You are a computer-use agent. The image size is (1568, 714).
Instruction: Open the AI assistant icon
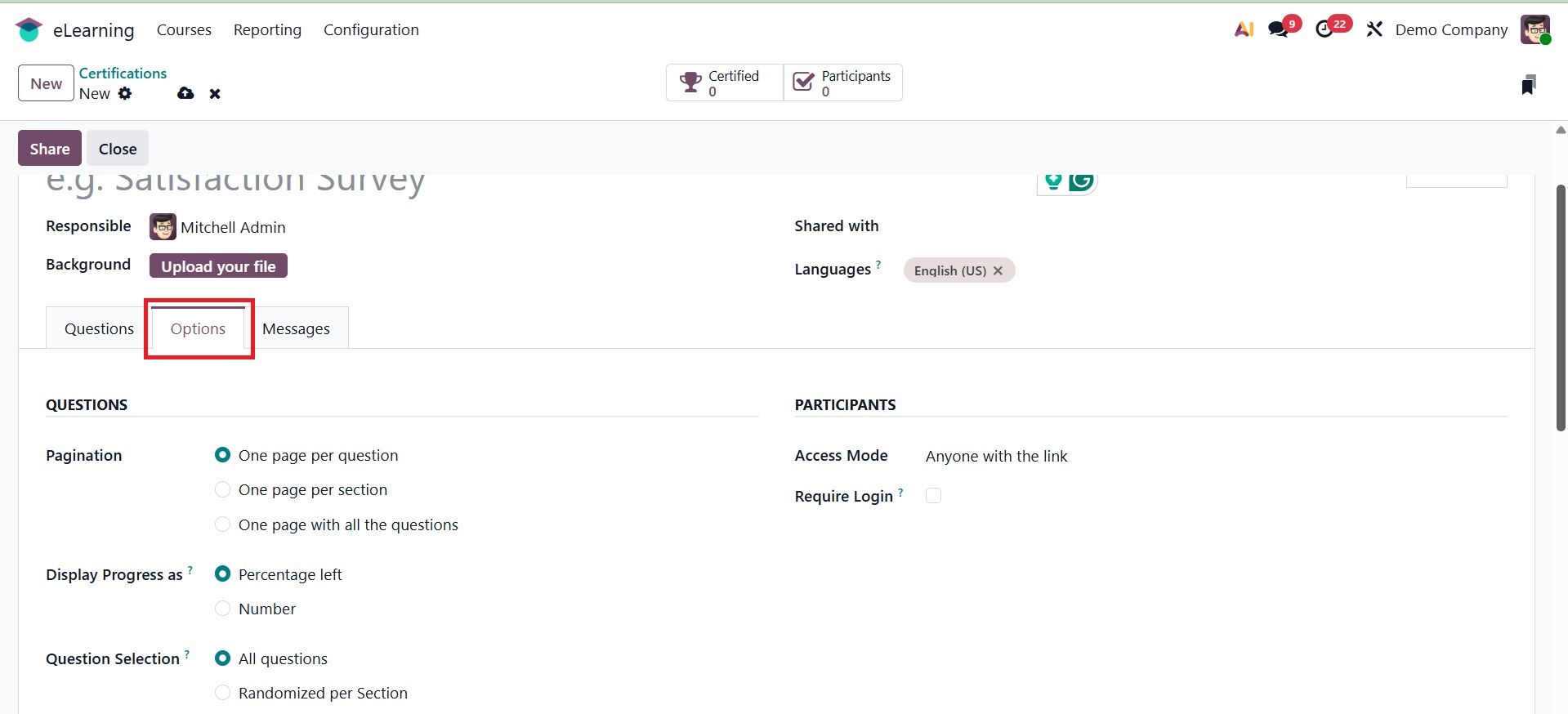[x=1244, y=29]
